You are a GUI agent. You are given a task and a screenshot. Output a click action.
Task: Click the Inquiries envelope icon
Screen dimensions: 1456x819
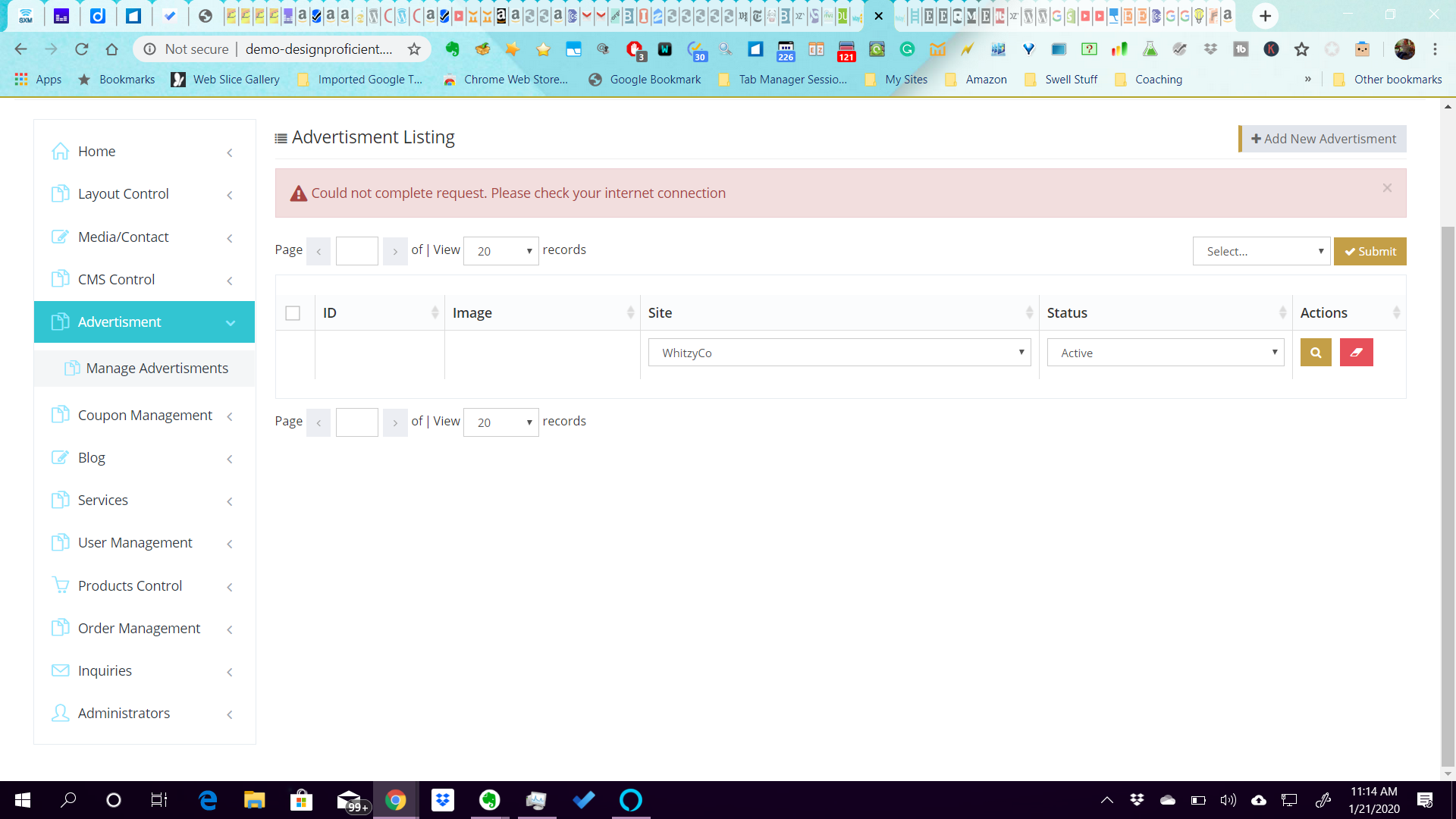[x=60, y=670]
